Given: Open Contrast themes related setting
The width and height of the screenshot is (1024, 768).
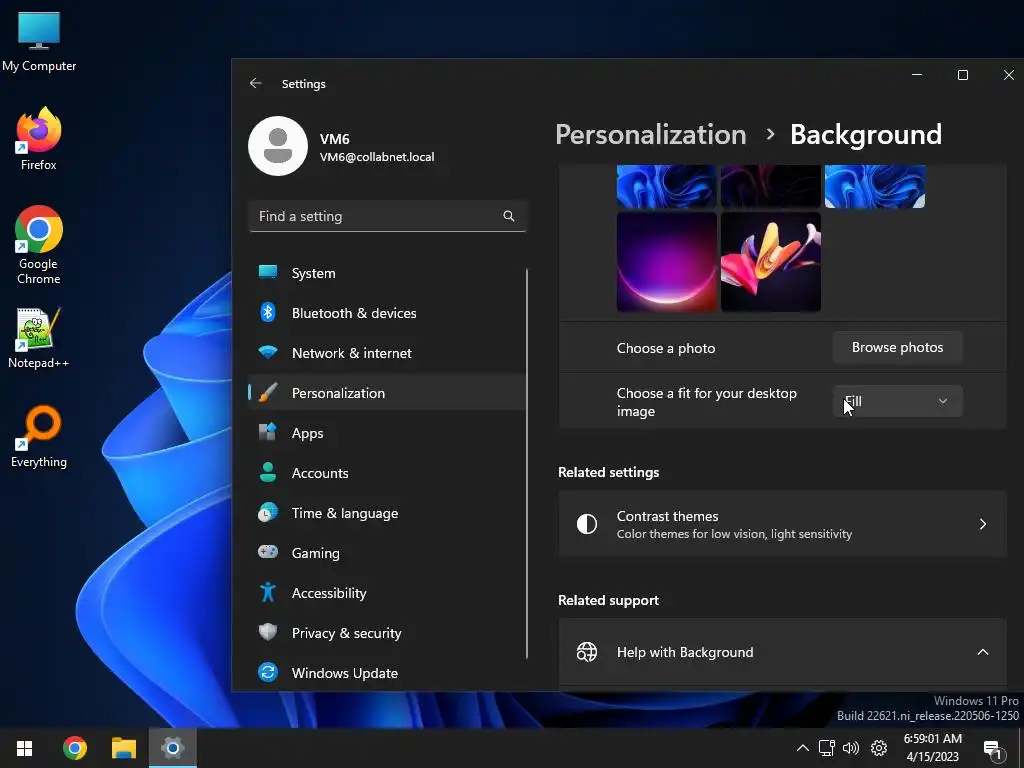Looking at the screenshot, I should pos(782,524).
